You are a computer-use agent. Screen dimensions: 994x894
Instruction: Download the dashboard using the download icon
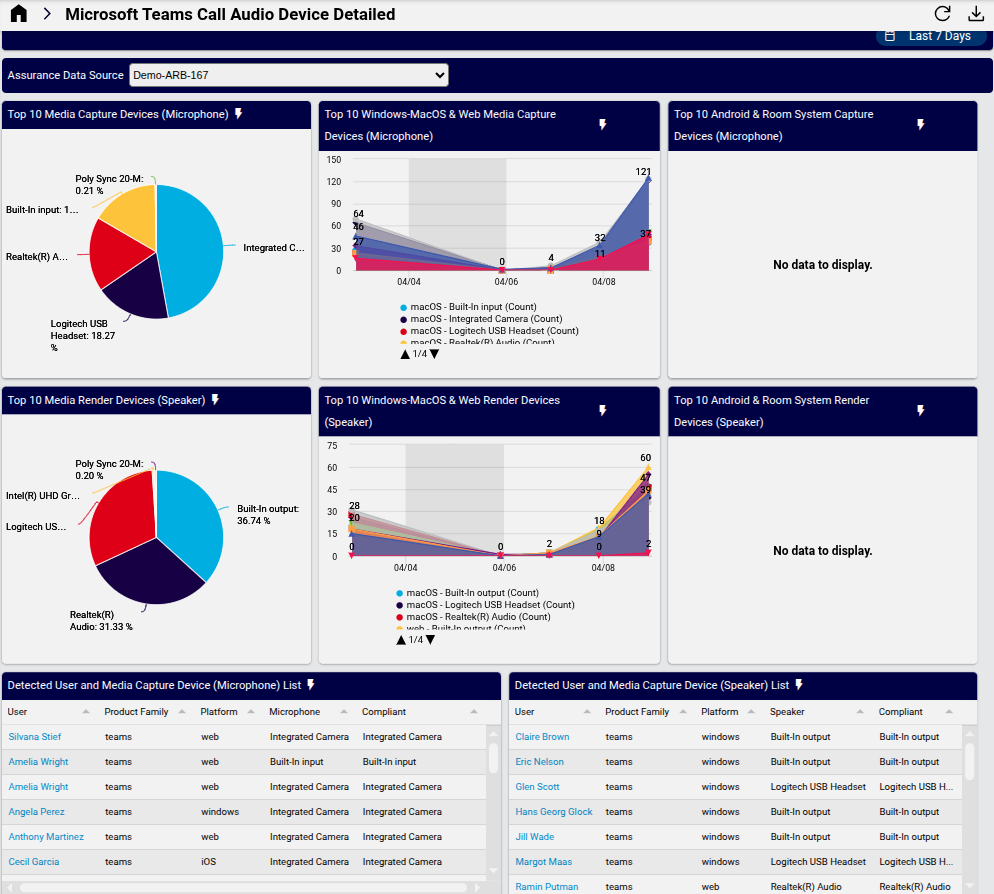[976, 14]
